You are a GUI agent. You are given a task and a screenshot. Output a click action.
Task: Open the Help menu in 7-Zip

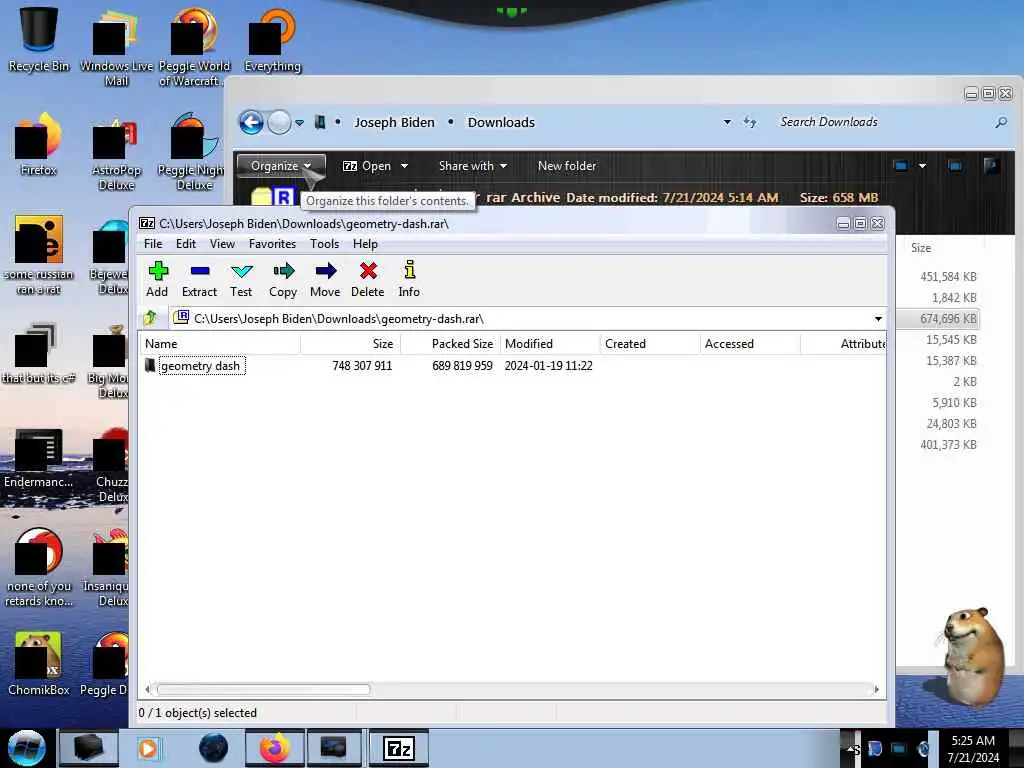pos(365,244)
